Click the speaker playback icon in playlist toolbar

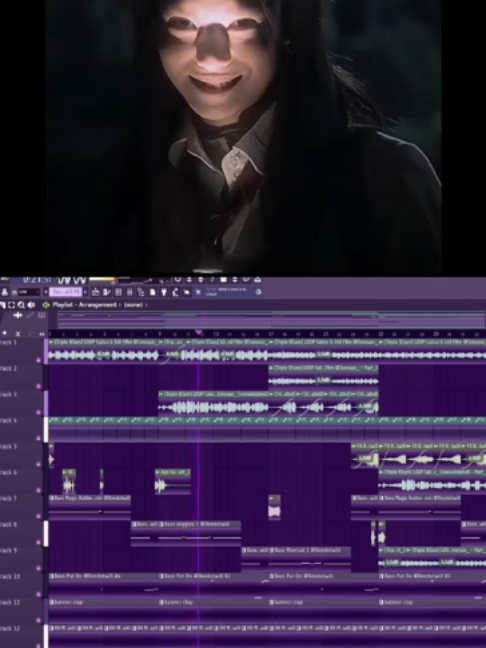click(31, 305)
